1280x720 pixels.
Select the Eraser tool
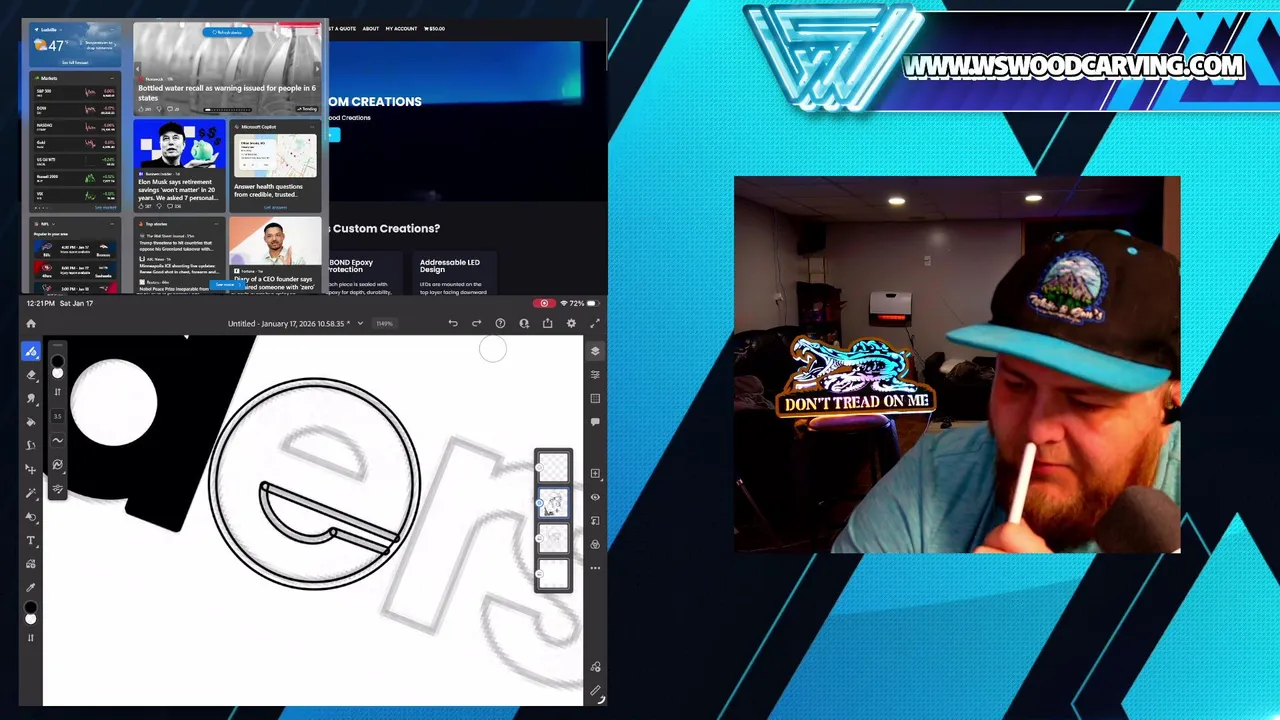point(31,375)
